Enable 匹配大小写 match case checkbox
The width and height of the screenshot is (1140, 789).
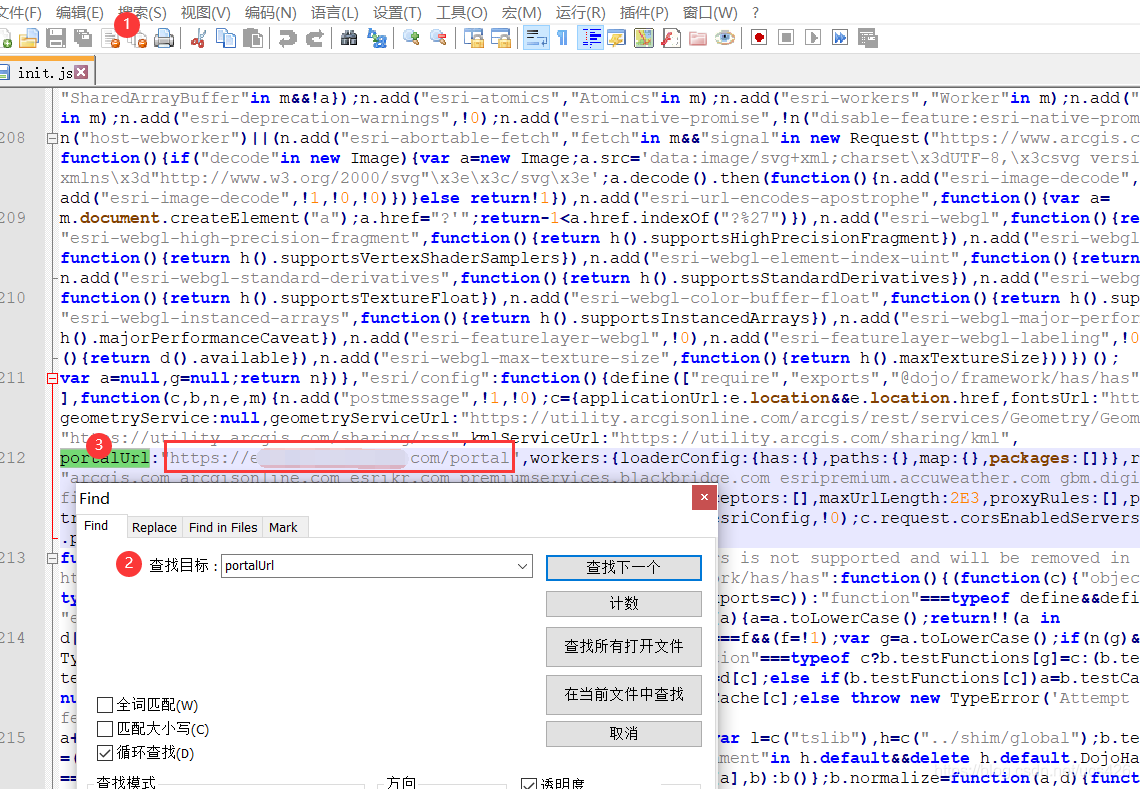[x=105, y=729]
